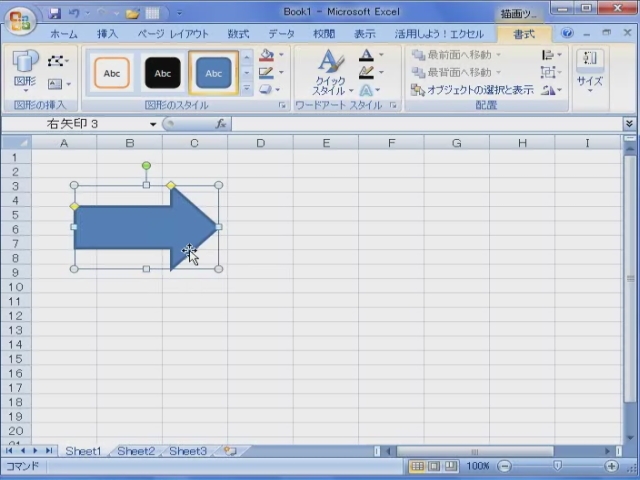Click the rotate objects icon in 配置
Viewport: 640px width, 480px height.
click(548, 90)
